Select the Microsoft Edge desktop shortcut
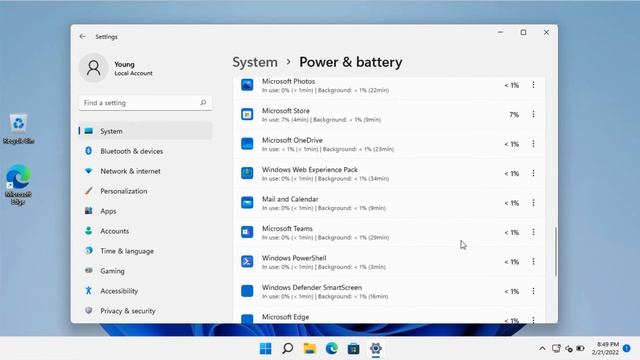This screenshot has height=360, width=640. point(18,184)
